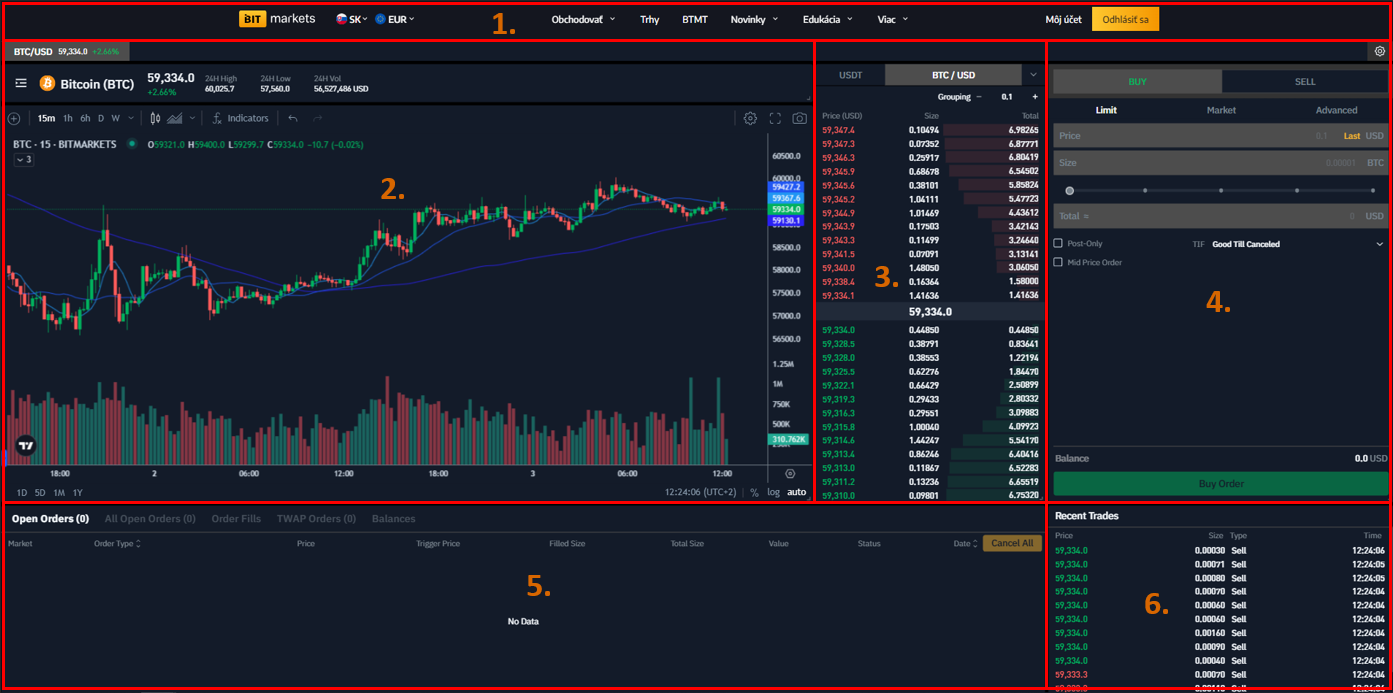
Task: Click the Odhlásiť sa button
Action: [x=1125, y=19]
